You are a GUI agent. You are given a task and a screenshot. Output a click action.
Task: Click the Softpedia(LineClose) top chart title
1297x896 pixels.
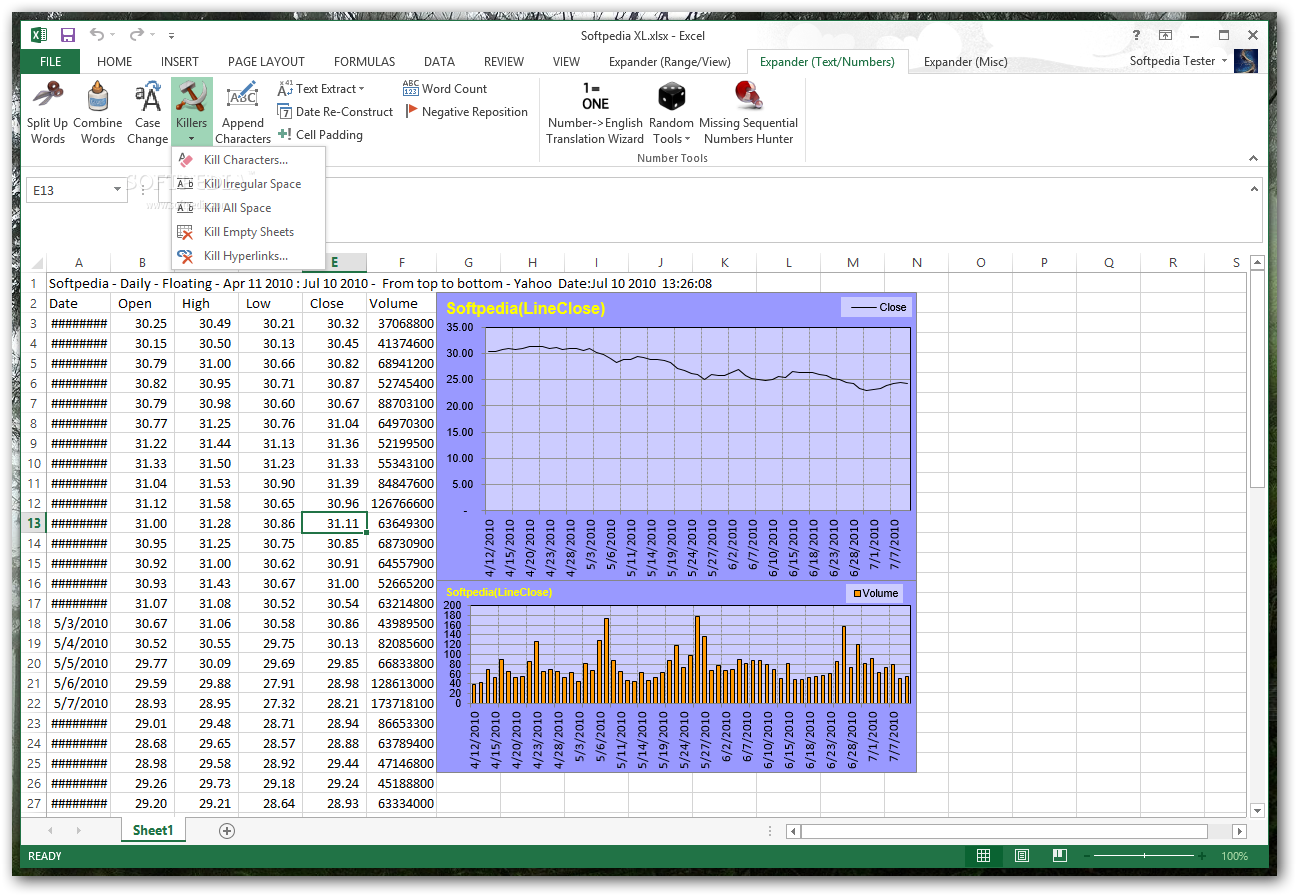pos(526,308)
